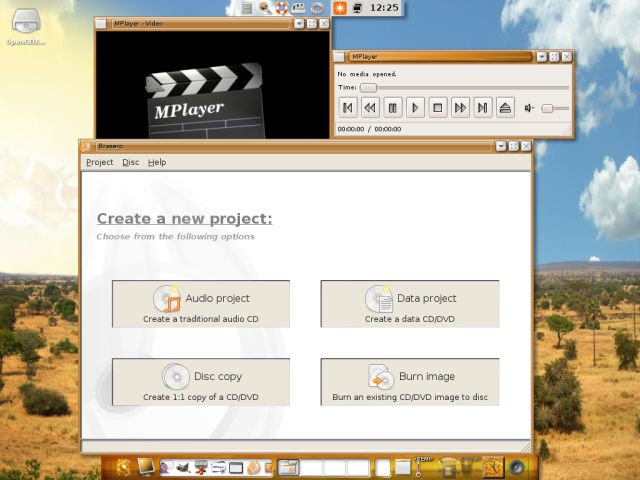This screenshot has height=480, width=640.
Task: Shade the MPlayer Video window with arrow button
Action: click(x=299, y=24)
